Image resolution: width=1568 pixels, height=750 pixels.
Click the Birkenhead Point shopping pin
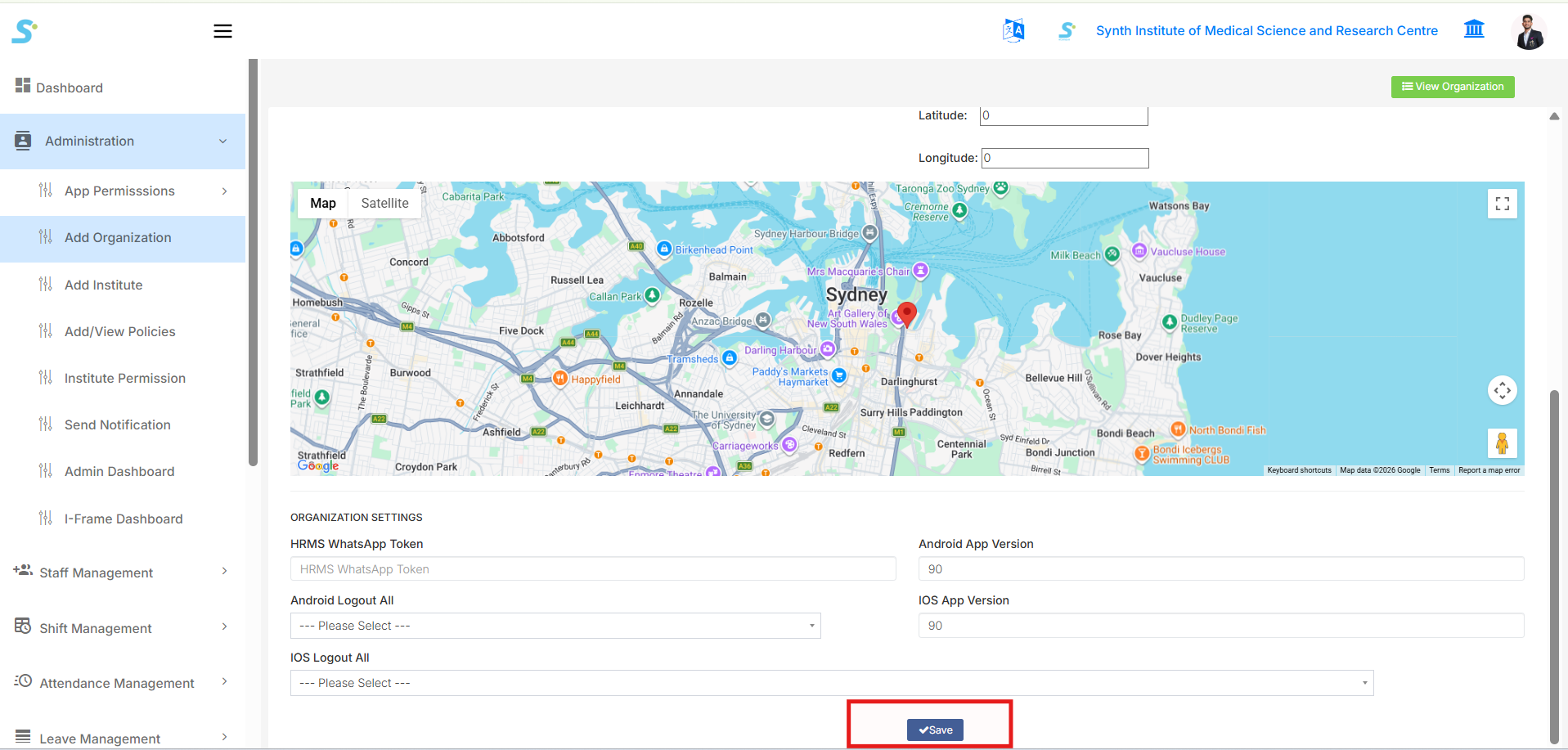[664, 249]
